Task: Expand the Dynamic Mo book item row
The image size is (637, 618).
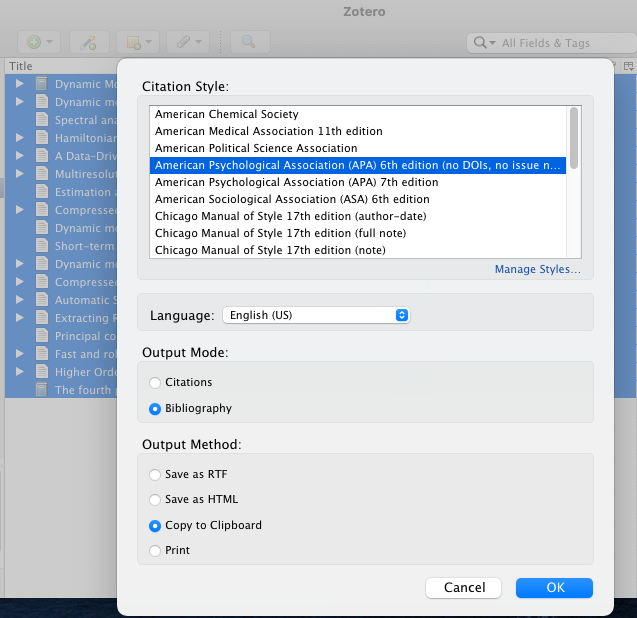Action: coord(20,84)
